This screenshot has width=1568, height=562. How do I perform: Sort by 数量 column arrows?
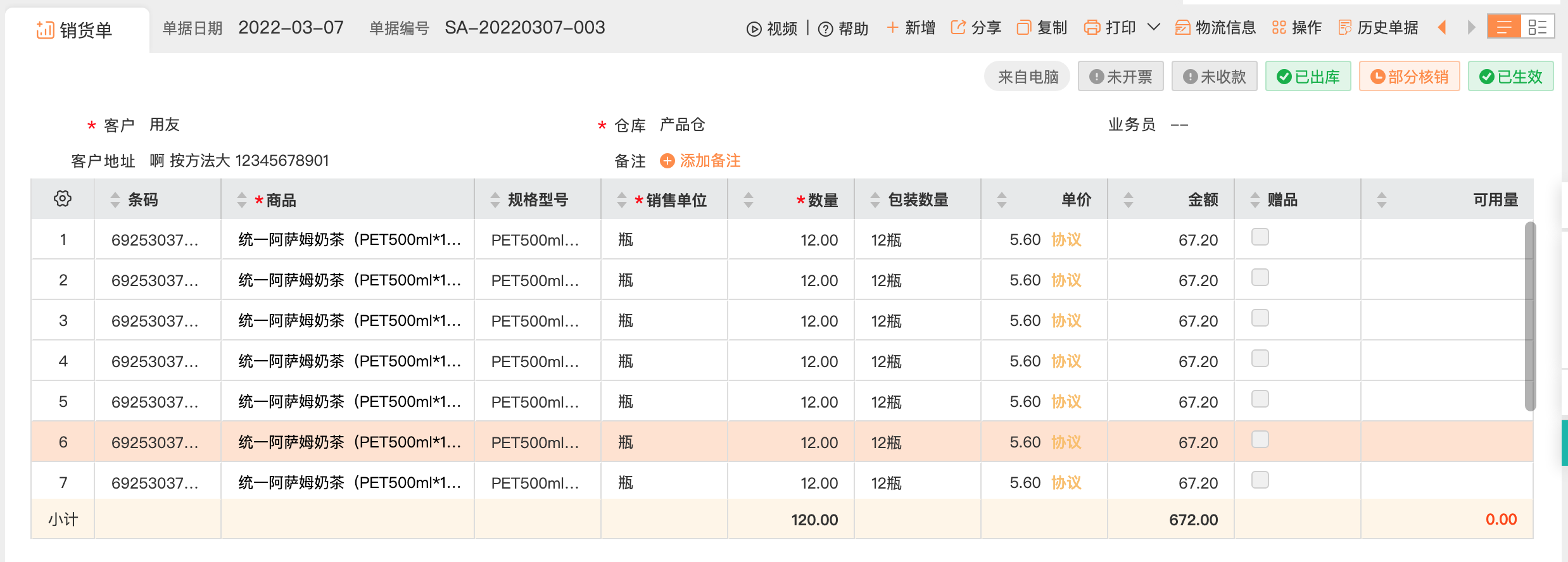coord(749,200)
